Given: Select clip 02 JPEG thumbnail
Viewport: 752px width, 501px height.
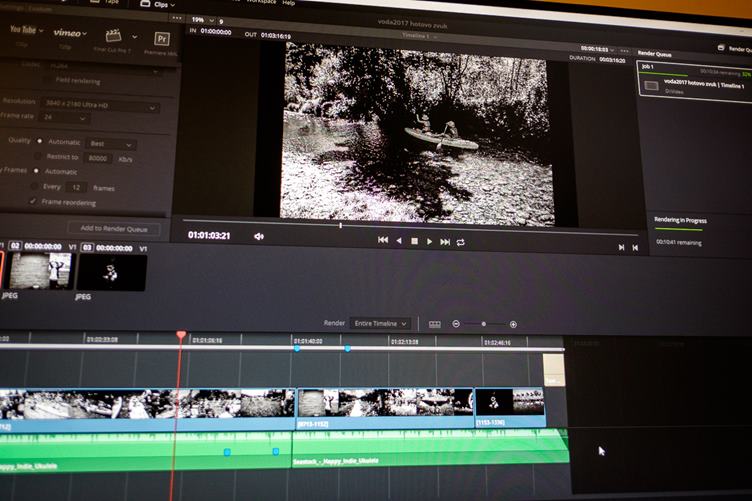Looking at the screenshot, I should click(x=41, y=271).
